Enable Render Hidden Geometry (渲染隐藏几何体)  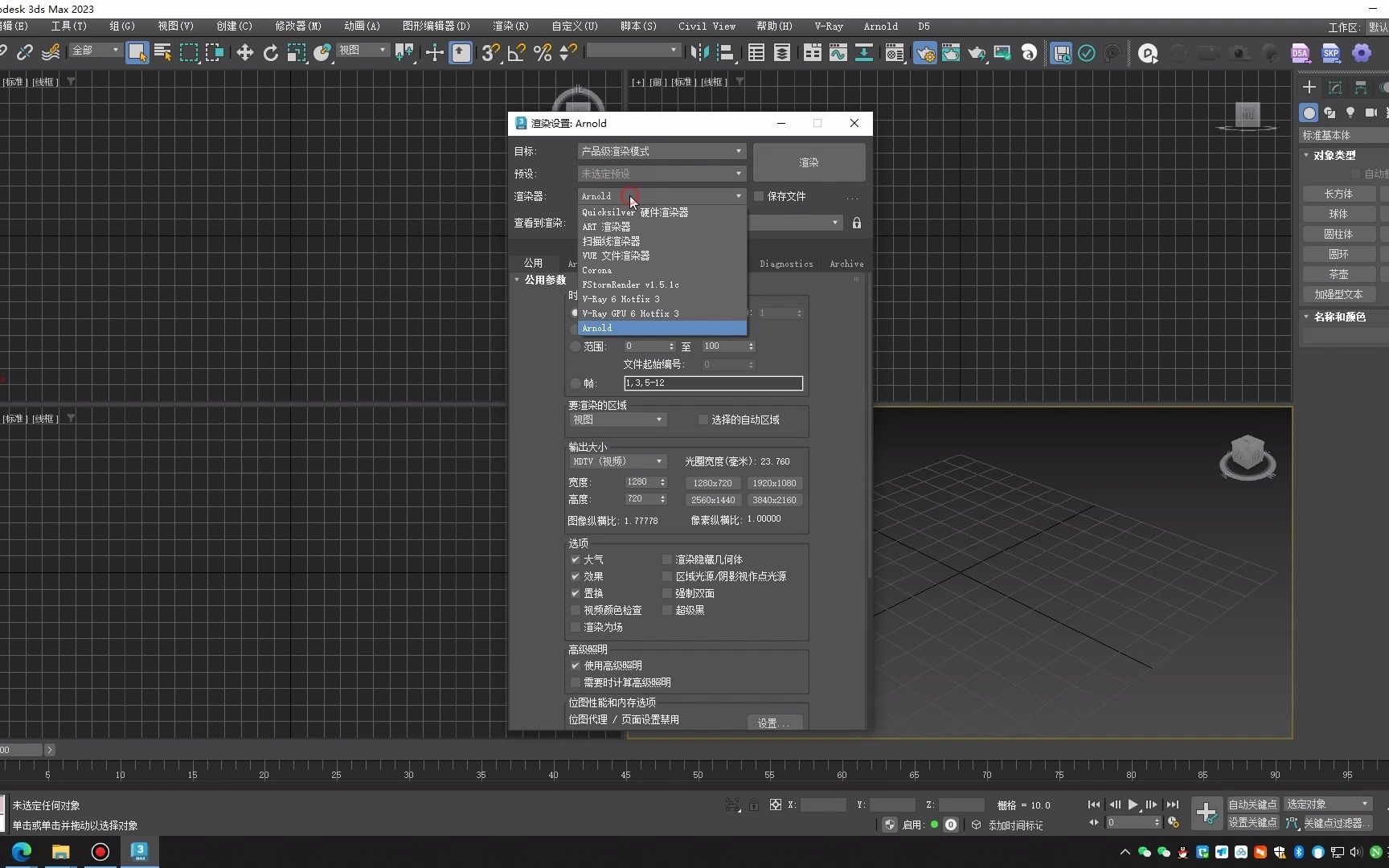[x=667, y=559]
